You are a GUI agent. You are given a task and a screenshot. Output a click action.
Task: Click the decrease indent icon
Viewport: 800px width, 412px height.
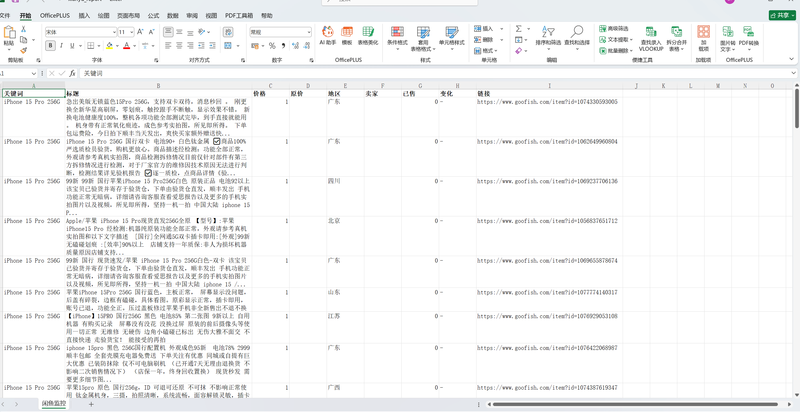tap(202, 45)
